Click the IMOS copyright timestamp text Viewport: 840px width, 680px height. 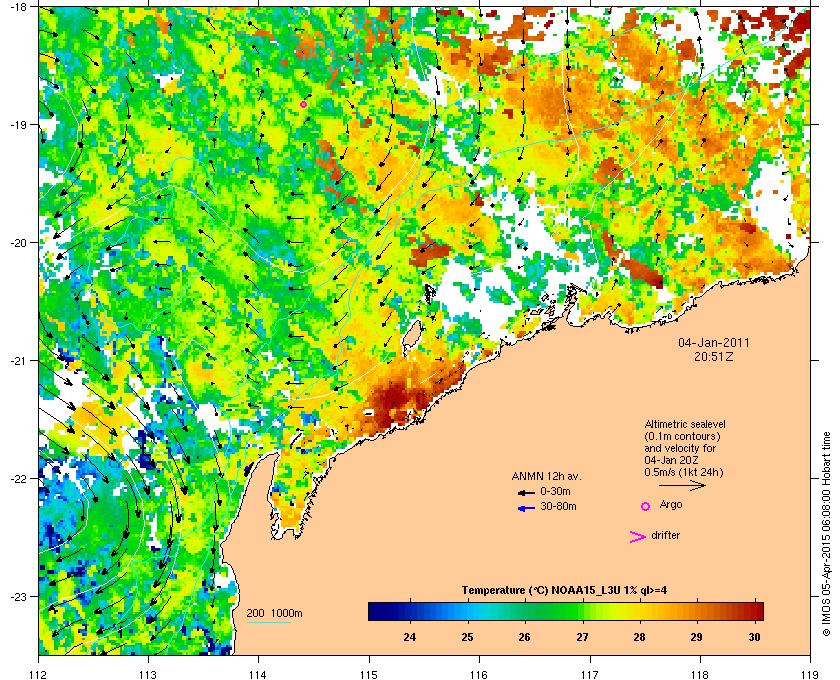tap(826, 534)
